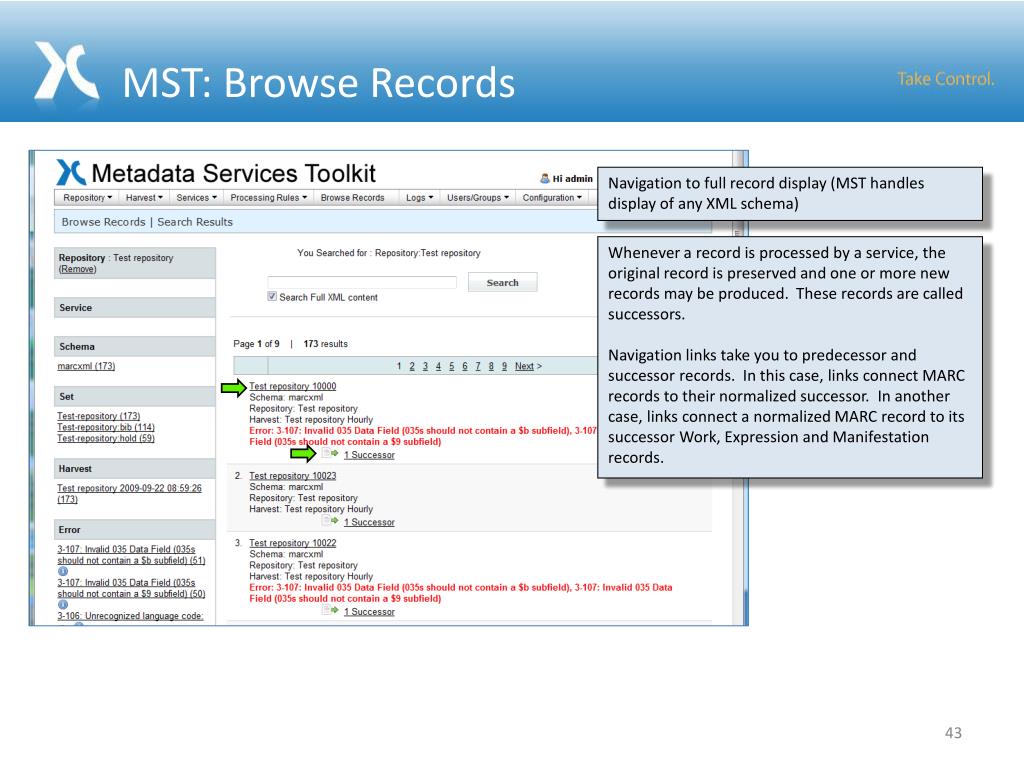This screenshot has width=1024, height=768.
Task: Click the admin user icon
Action: pos(545,178)
